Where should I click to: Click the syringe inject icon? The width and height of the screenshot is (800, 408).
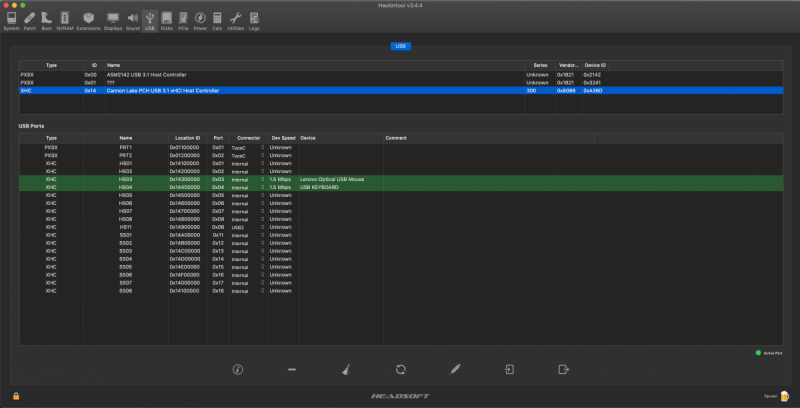[455, 369]
